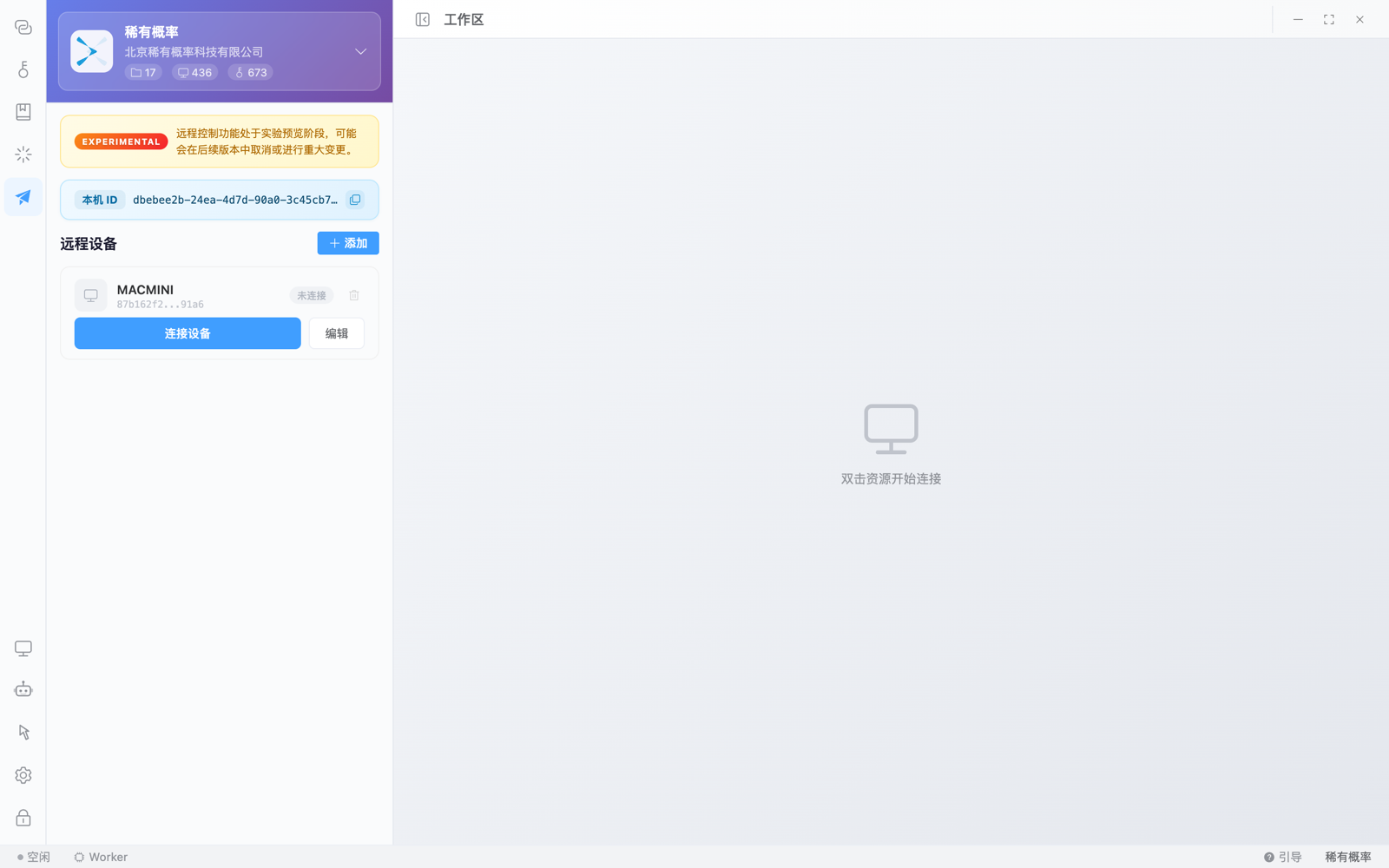Open the chat bubbles sidebar icon
This screenshot has width=1389, height=868.
click(23, 27)
